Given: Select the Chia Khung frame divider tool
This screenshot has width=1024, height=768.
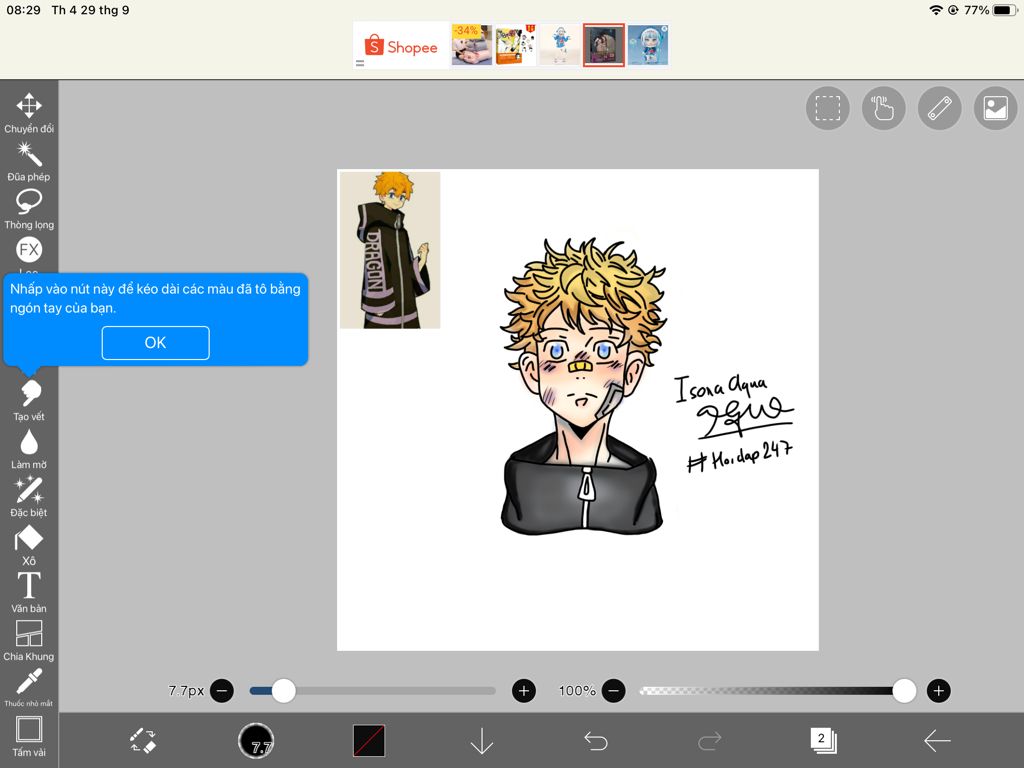Looking at the screenshot, I should pyautogui.click(x=29, y=640).
